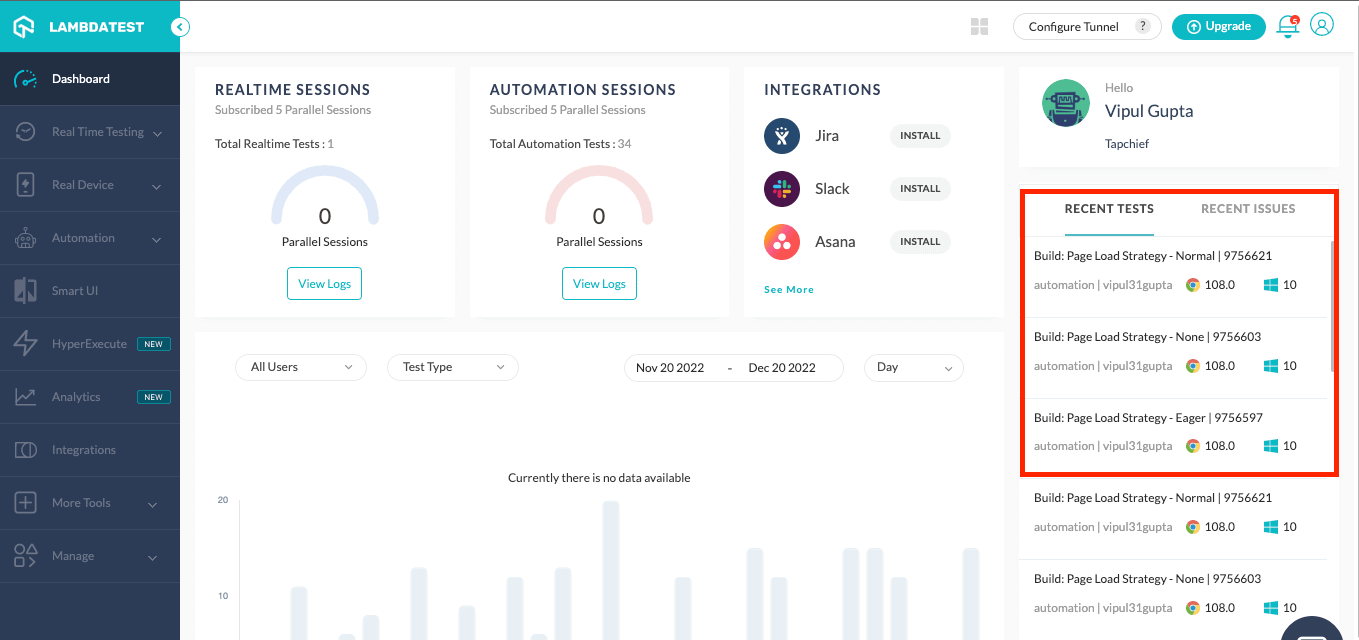Click the Slack integration logo
The image size is (1359, 640).
(782, 189)
